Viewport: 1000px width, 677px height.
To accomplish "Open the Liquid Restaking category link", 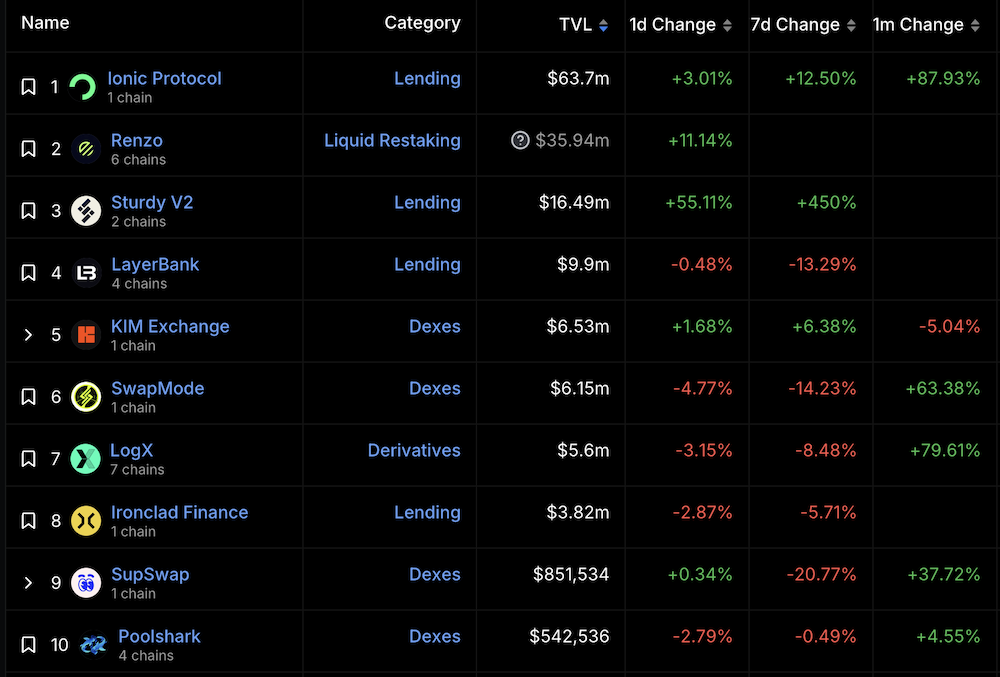I will (x=392, y=141).
